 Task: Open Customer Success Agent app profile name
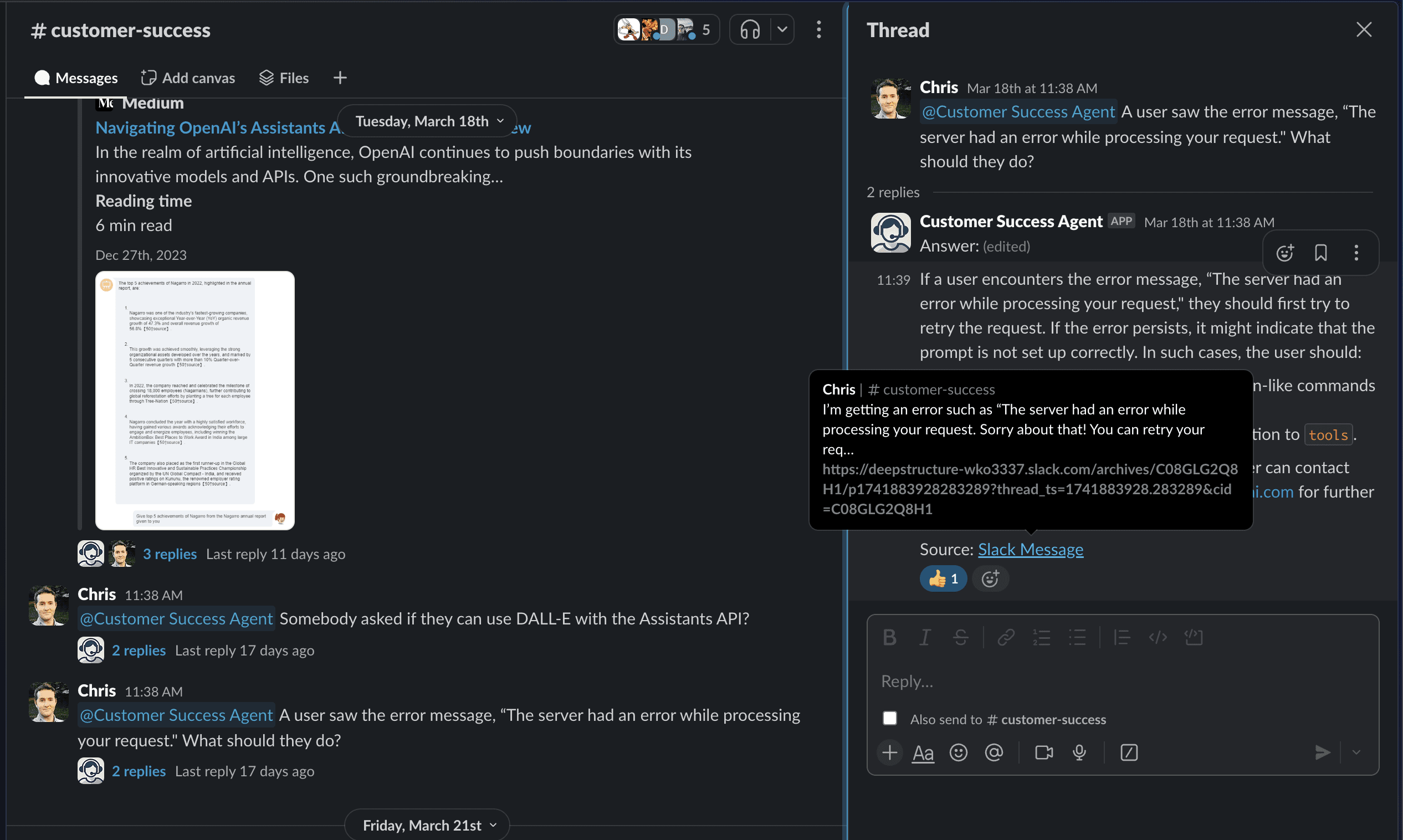pos(1011,221)
